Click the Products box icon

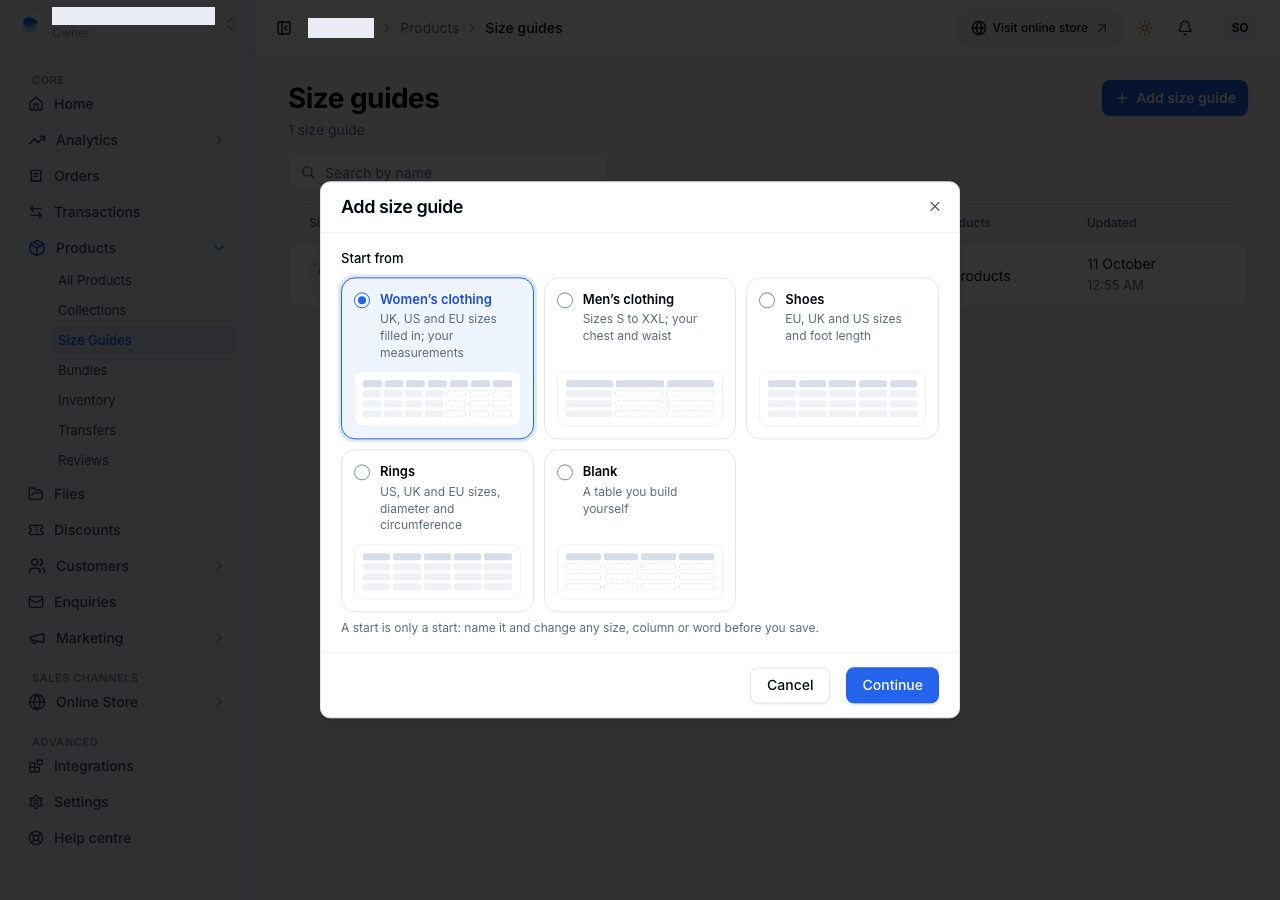[37, 248]
